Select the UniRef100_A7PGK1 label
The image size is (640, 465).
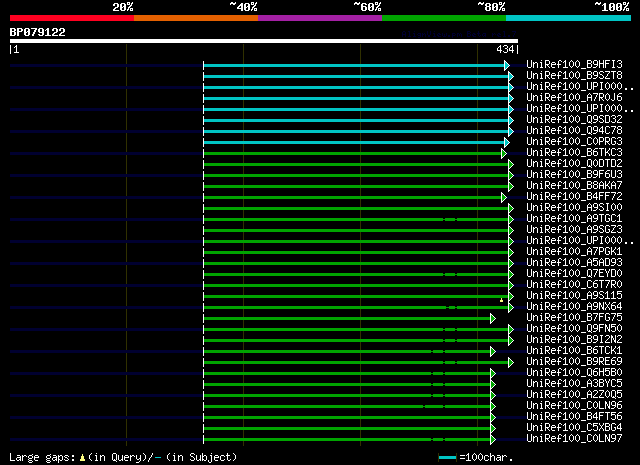(x=574, y=251)
